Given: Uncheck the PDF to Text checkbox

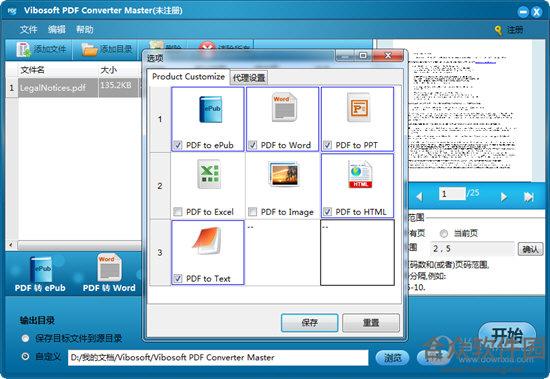Looking at the screenshot, I should pos(178,278).
